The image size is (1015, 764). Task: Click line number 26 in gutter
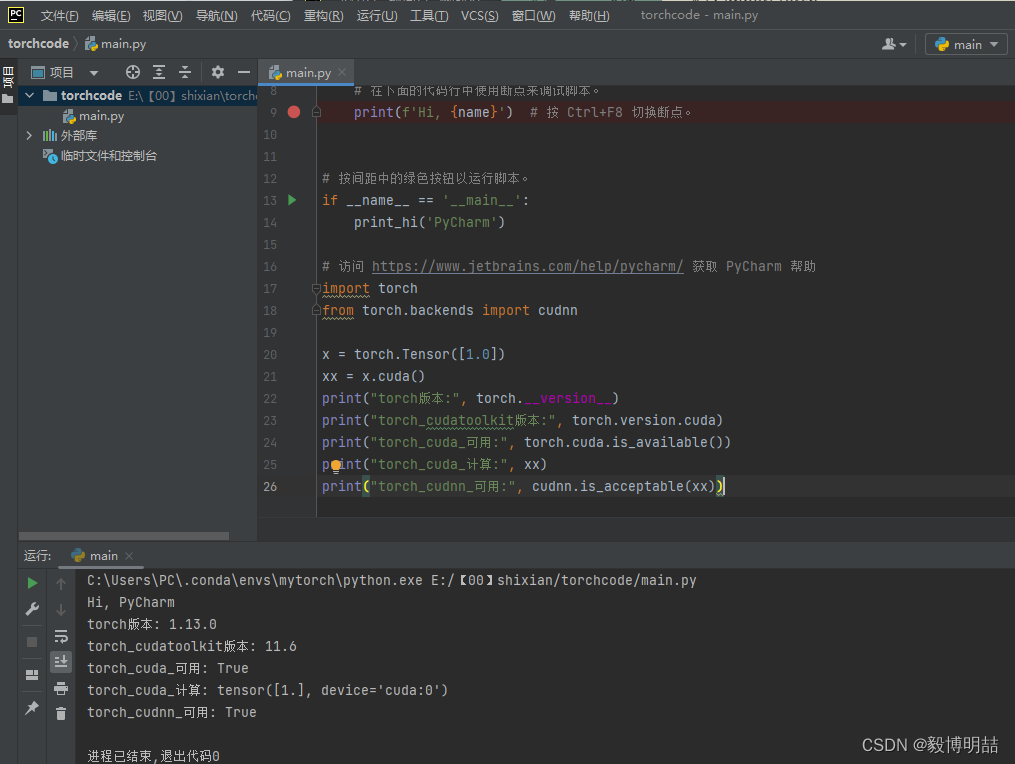point(270,486)
